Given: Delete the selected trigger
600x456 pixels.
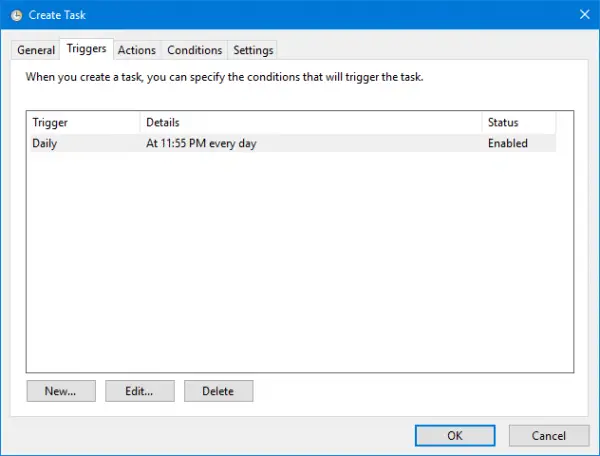Looking at the screenshot, I should tap(218, 391).
